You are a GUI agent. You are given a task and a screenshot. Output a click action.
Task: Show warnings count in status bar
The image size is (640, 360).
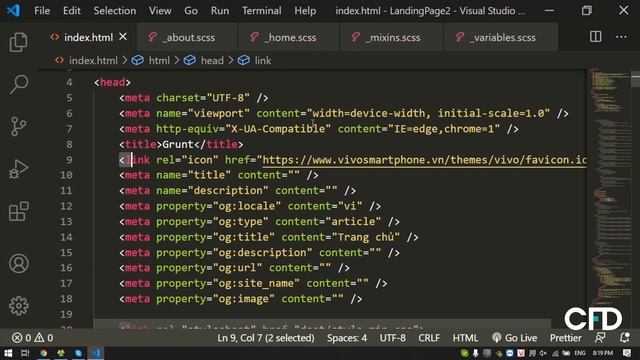tap(44, 338)
